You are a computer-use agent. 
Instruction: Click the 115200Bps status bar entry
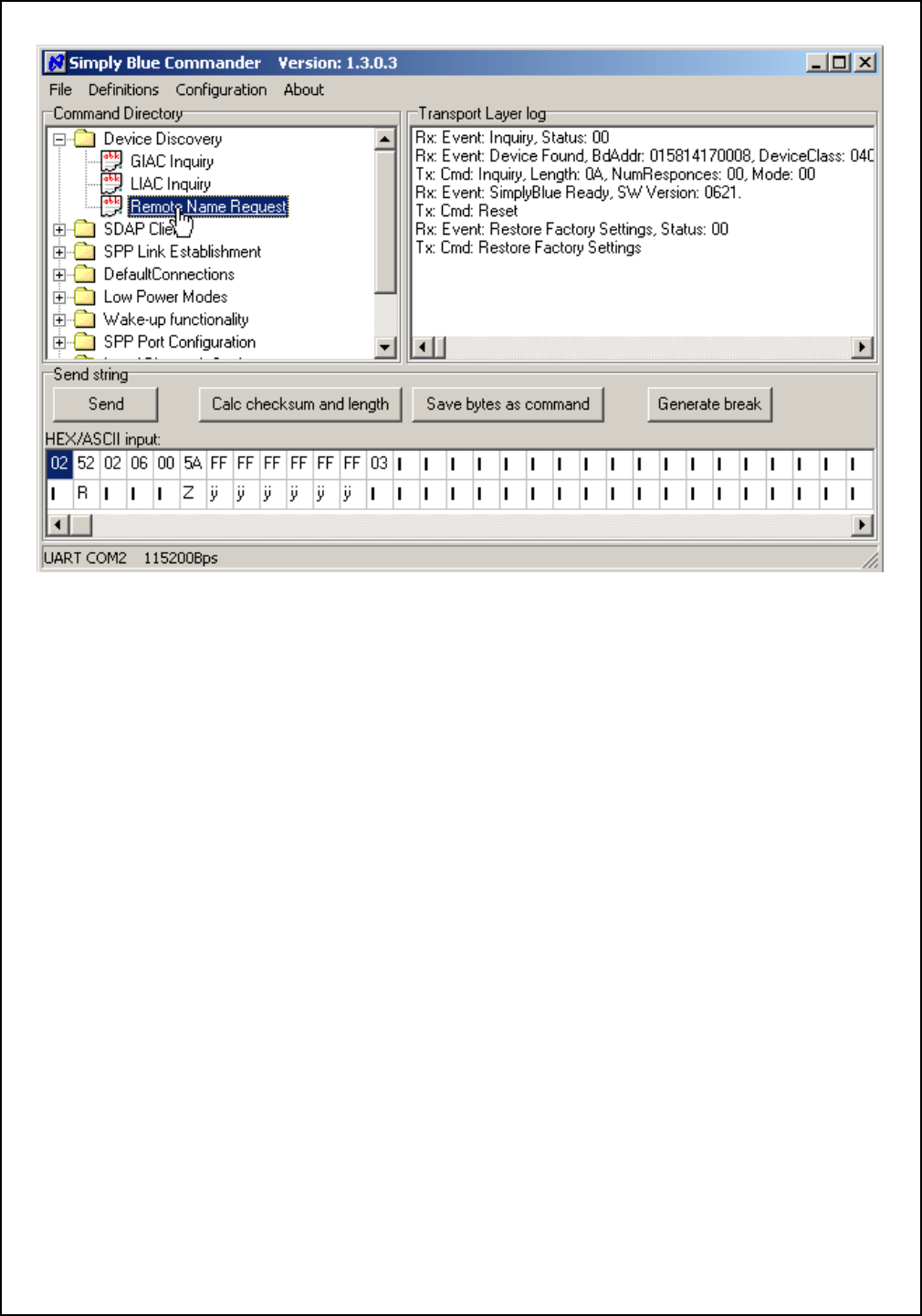(181, 558)
